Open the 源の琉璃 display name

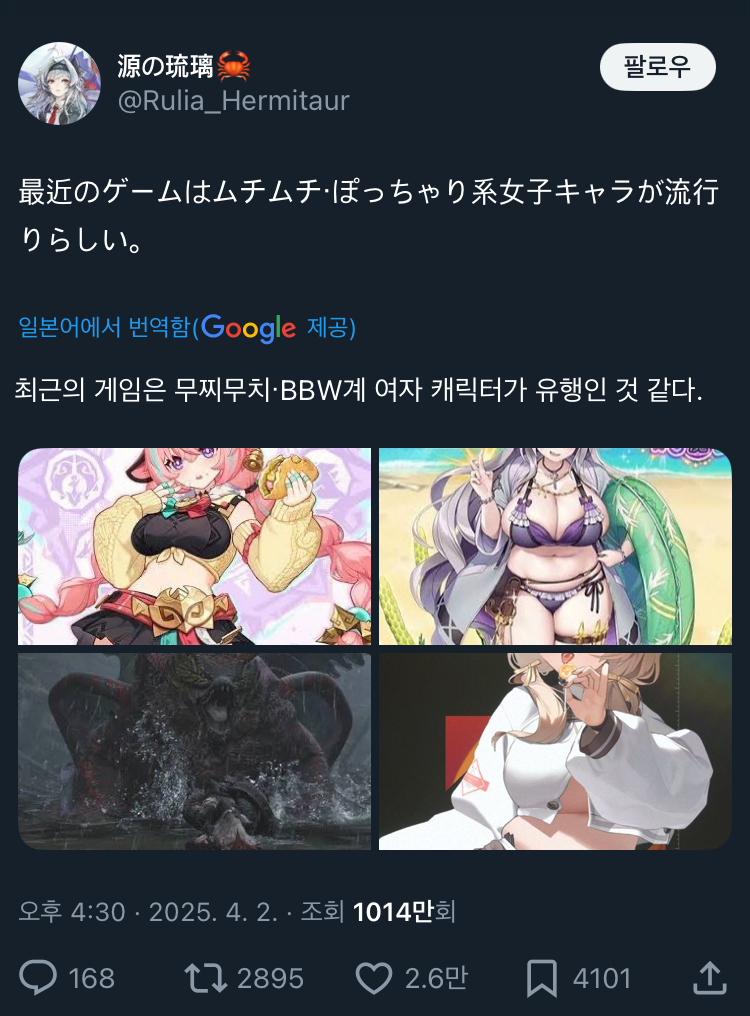pyautogui.click(x=165, y=66)
